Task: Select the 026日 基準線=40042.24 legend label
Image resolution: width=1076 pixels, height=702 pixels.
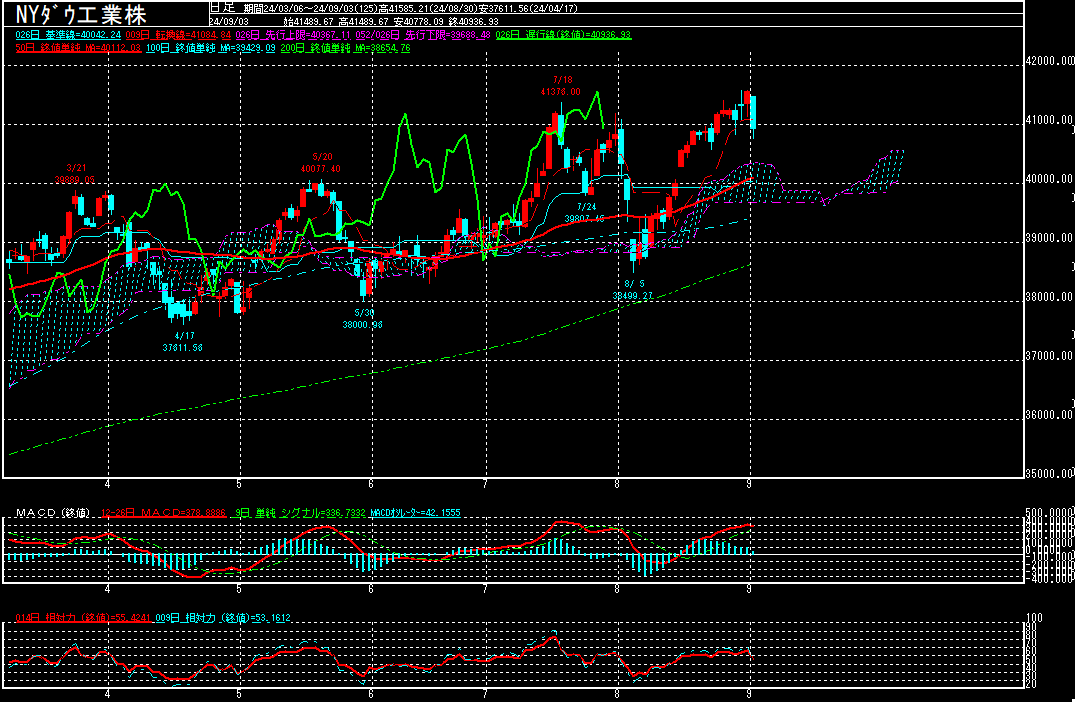Action: [68, 34]
